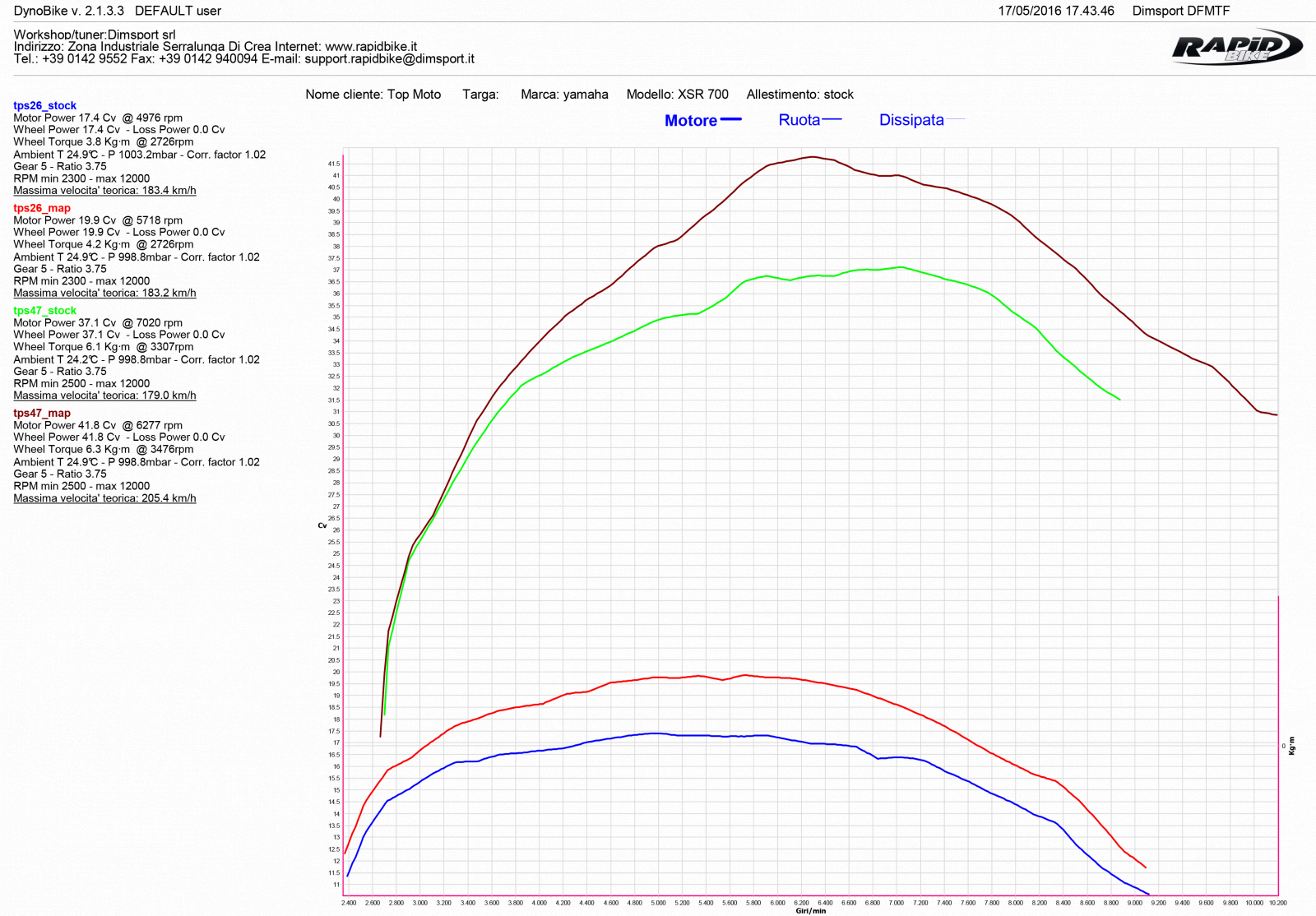Image resolution: width=1316 pixels, height=916 pixels.
Task: Click the Modello XSR 700 label
Action: point(677,95)
